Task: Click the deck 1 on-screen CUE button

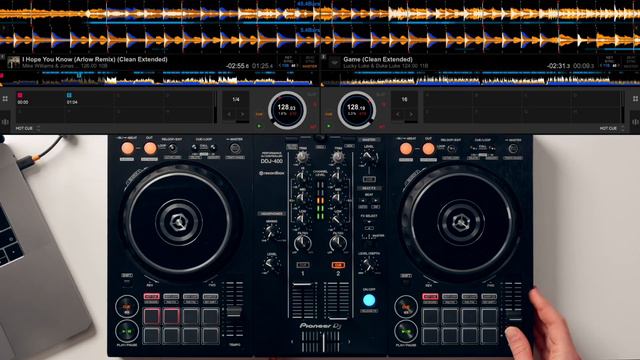Action: [259, 115]
